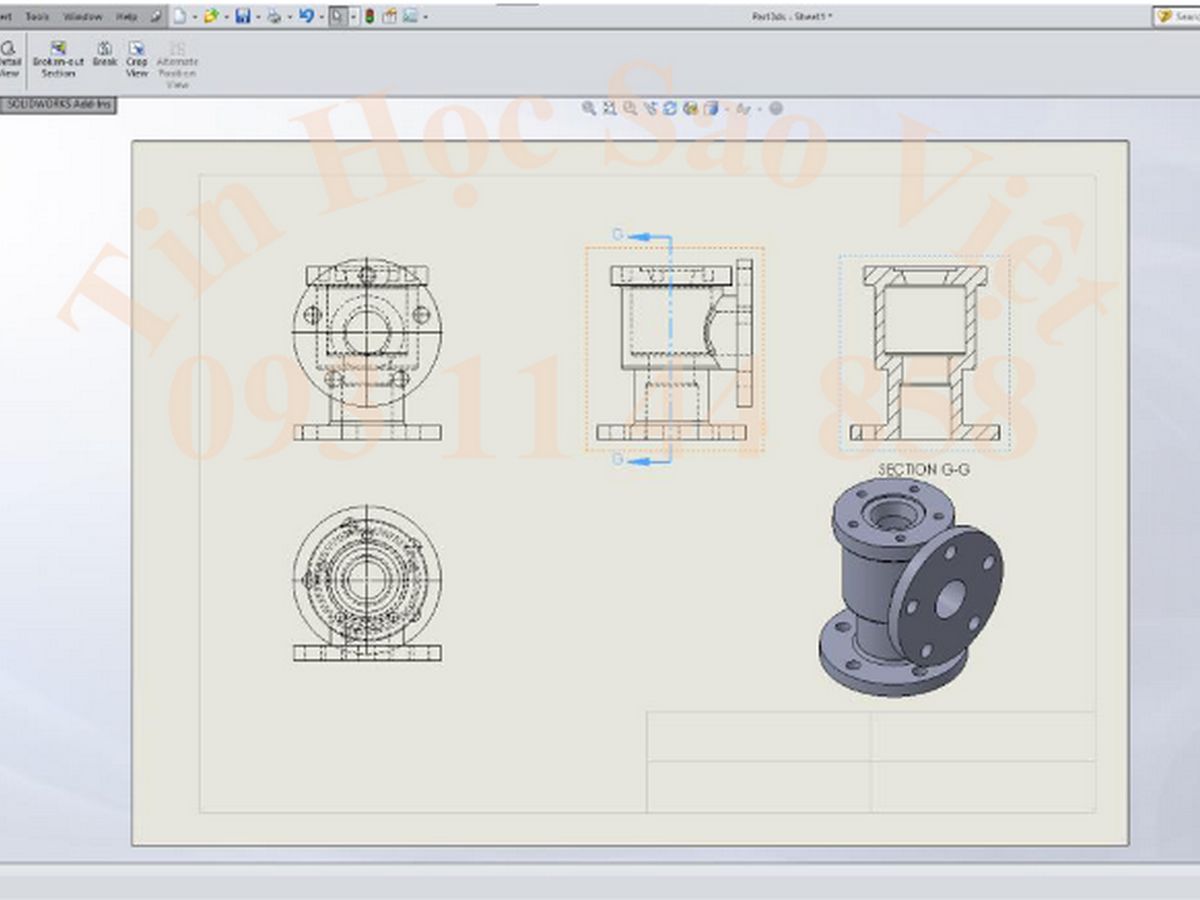Open the Help menu
This screenshot has height=900, width=1200.
[x=127, y=17]
